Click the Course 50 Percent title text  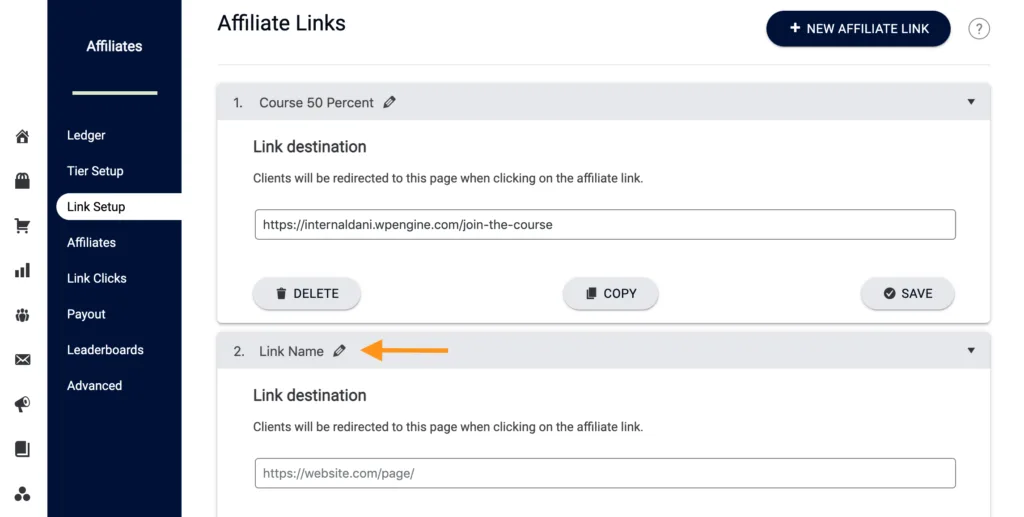click(317, 102)
